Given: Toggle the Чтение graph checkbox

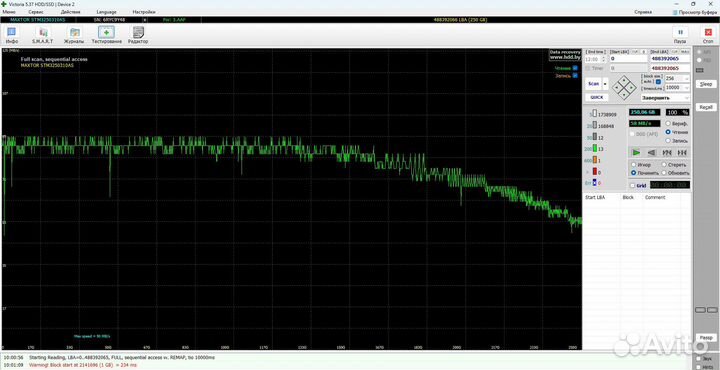Looking at the screenshot, I should pyautogui.click(x=575, y=68).
